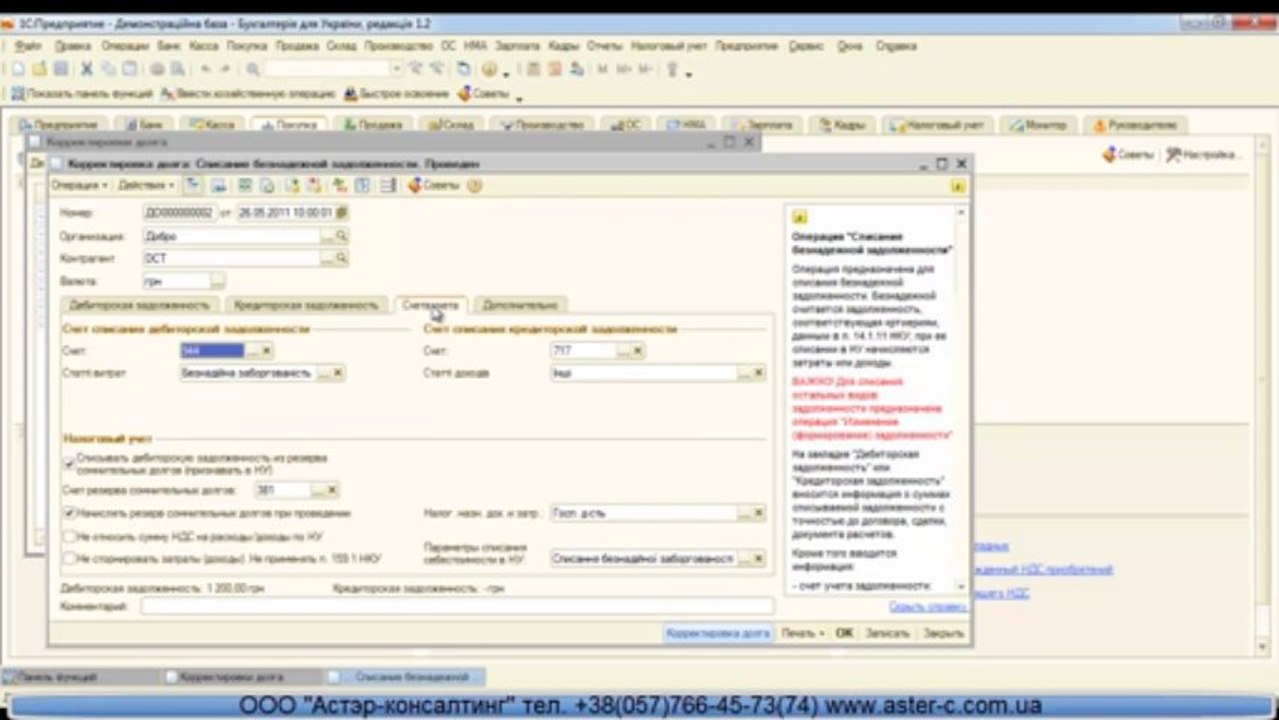Open selection for 'Списание безнадійної заборгованості' parameter
1279x720 pixels.
coord(745,558)
